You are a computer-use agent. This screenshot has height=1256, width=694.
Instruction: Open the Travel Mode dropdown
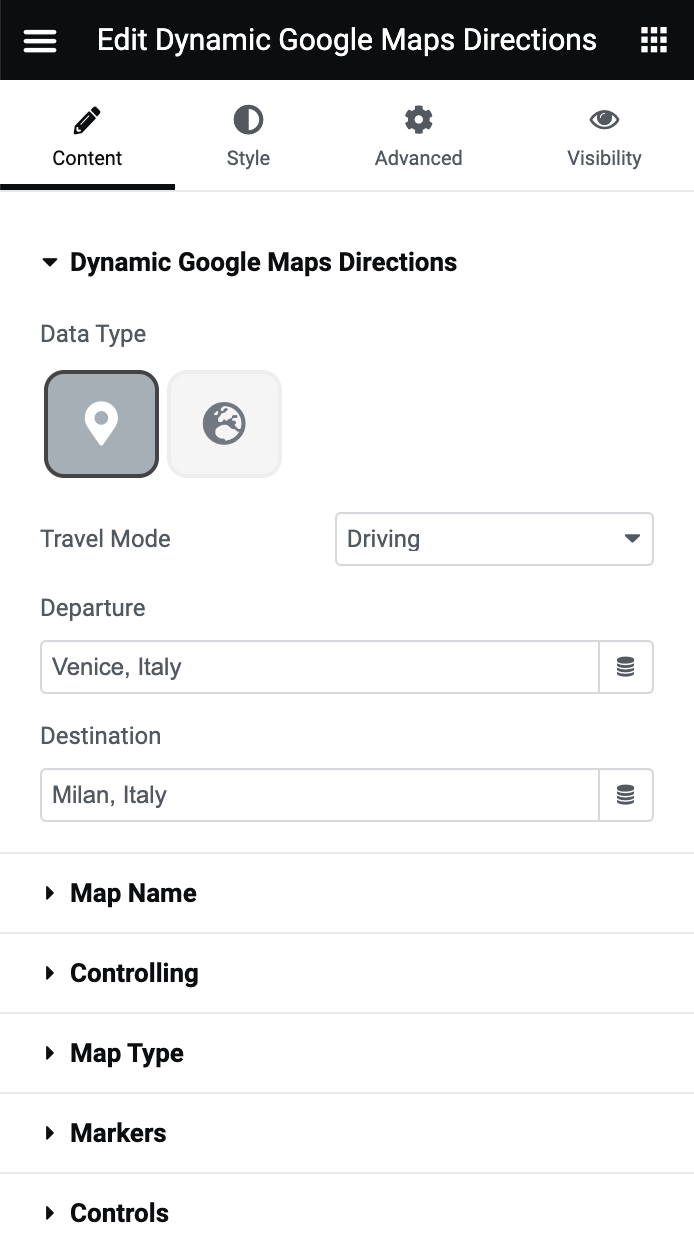[494, 539]
